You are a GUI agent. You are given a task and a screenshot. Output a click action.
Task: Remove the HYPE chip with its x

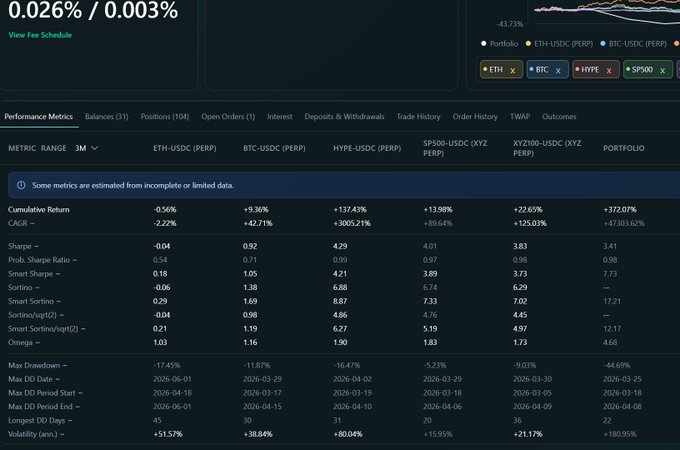pos(609,70)
